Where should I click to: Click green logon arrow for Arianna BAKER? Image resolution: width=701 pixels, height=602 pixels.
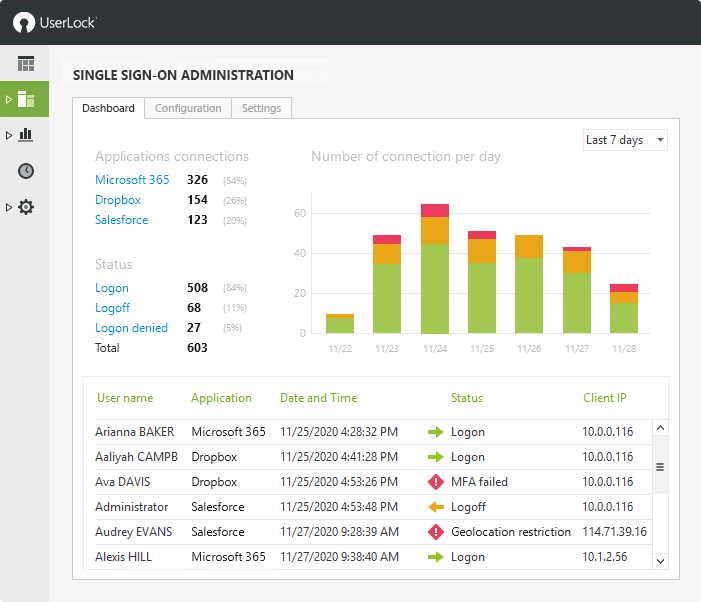pyautogui.click(x=435, y=432)
